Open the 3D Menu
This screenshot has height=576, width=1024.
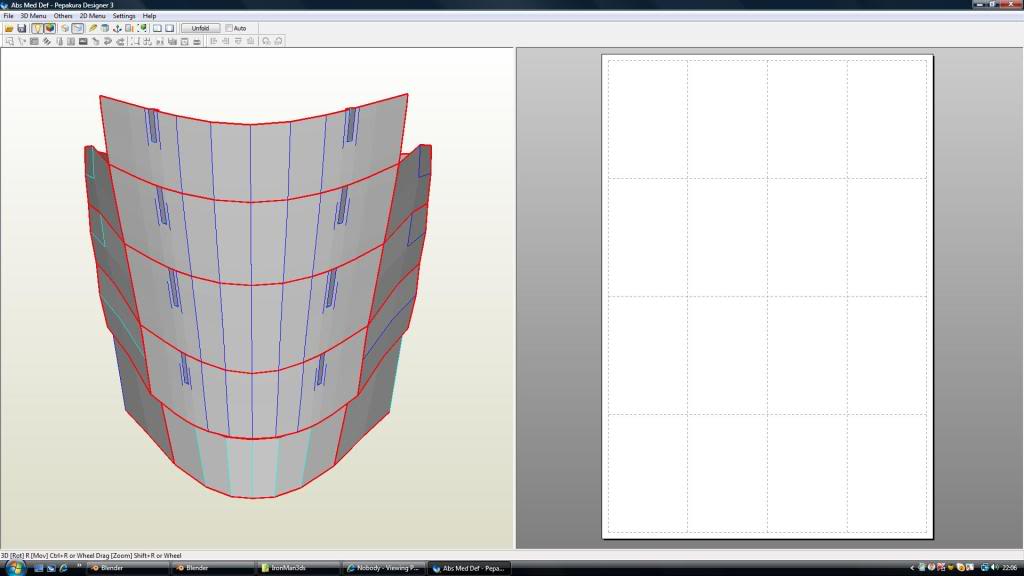pyautogui.click(x=33, y=16)
